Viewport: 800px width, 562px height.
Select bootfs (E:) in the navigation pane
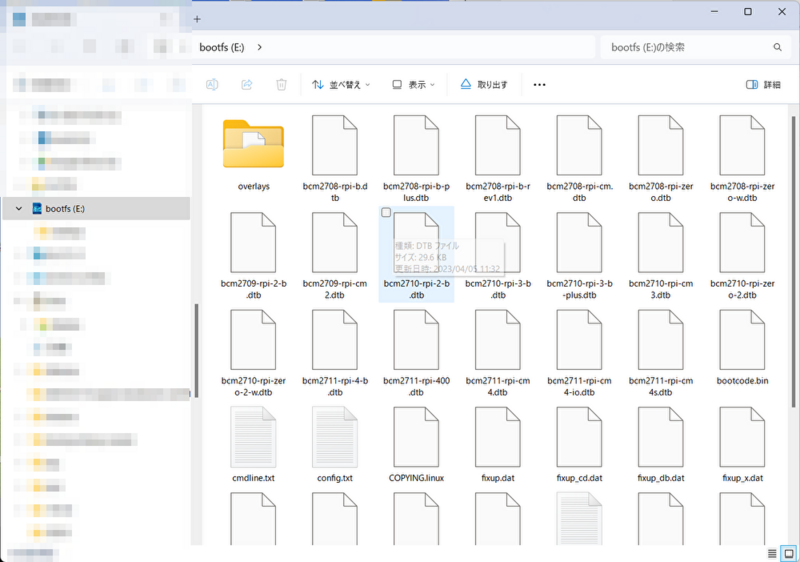click(96, 209)
